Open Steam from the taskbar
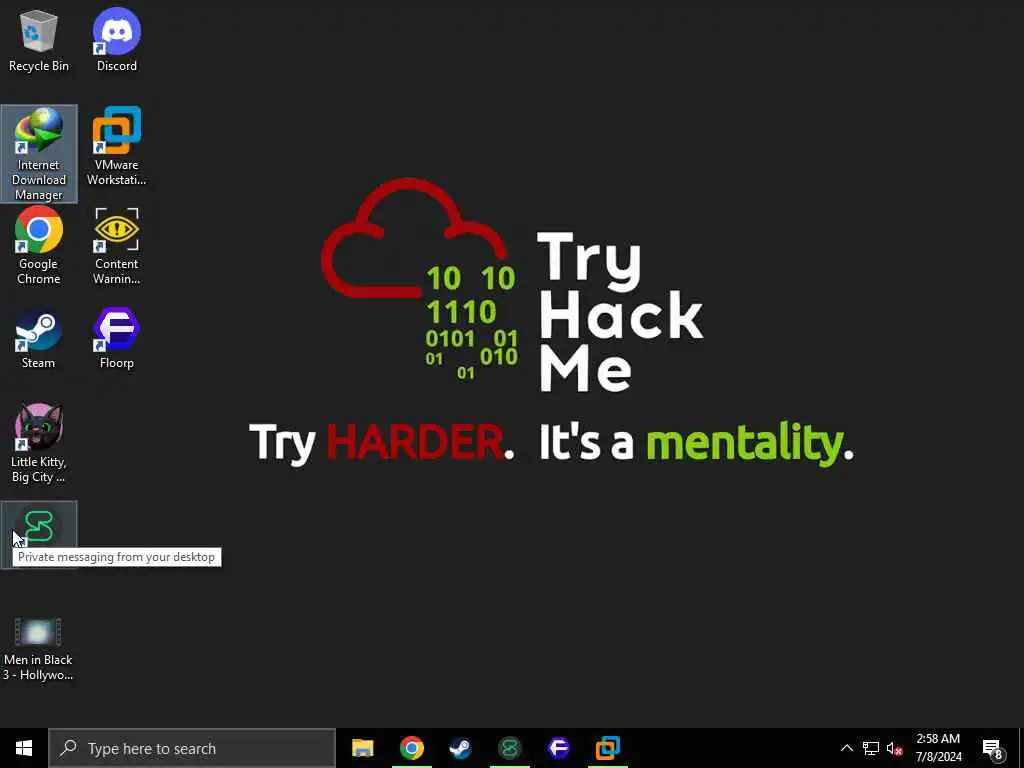The image size is (1024, 768). tap(460, 748)
